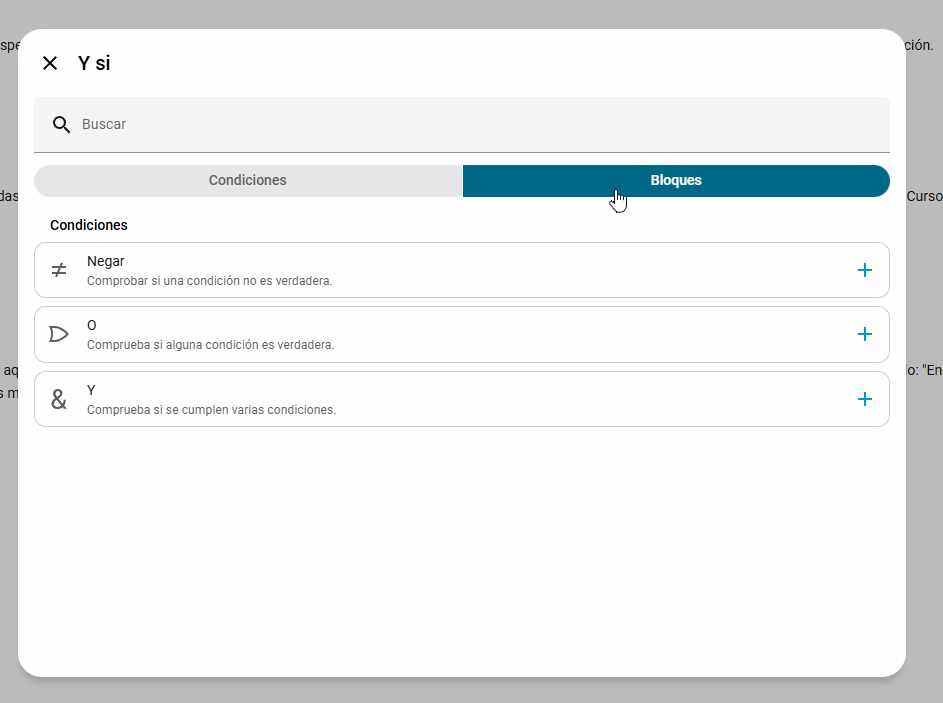Click "Comprueba si alguna condición es verdadera" text
The image size is (943, 703).
click(x=210, y=345)
